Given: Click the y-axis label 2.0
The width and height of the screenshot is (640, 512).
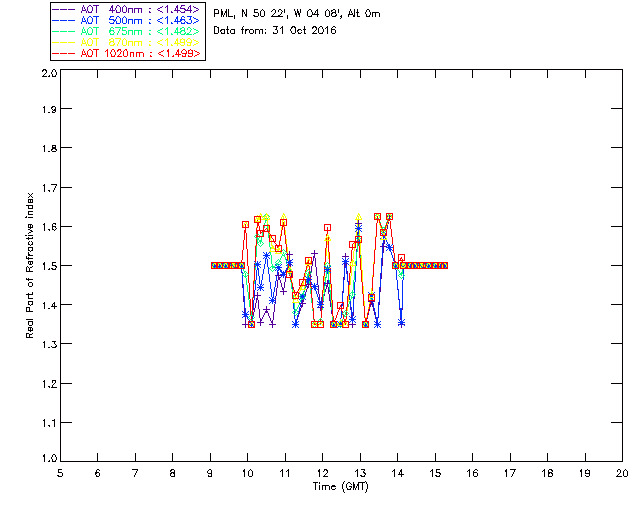Looking at the screenshot, I should (49, 74).
